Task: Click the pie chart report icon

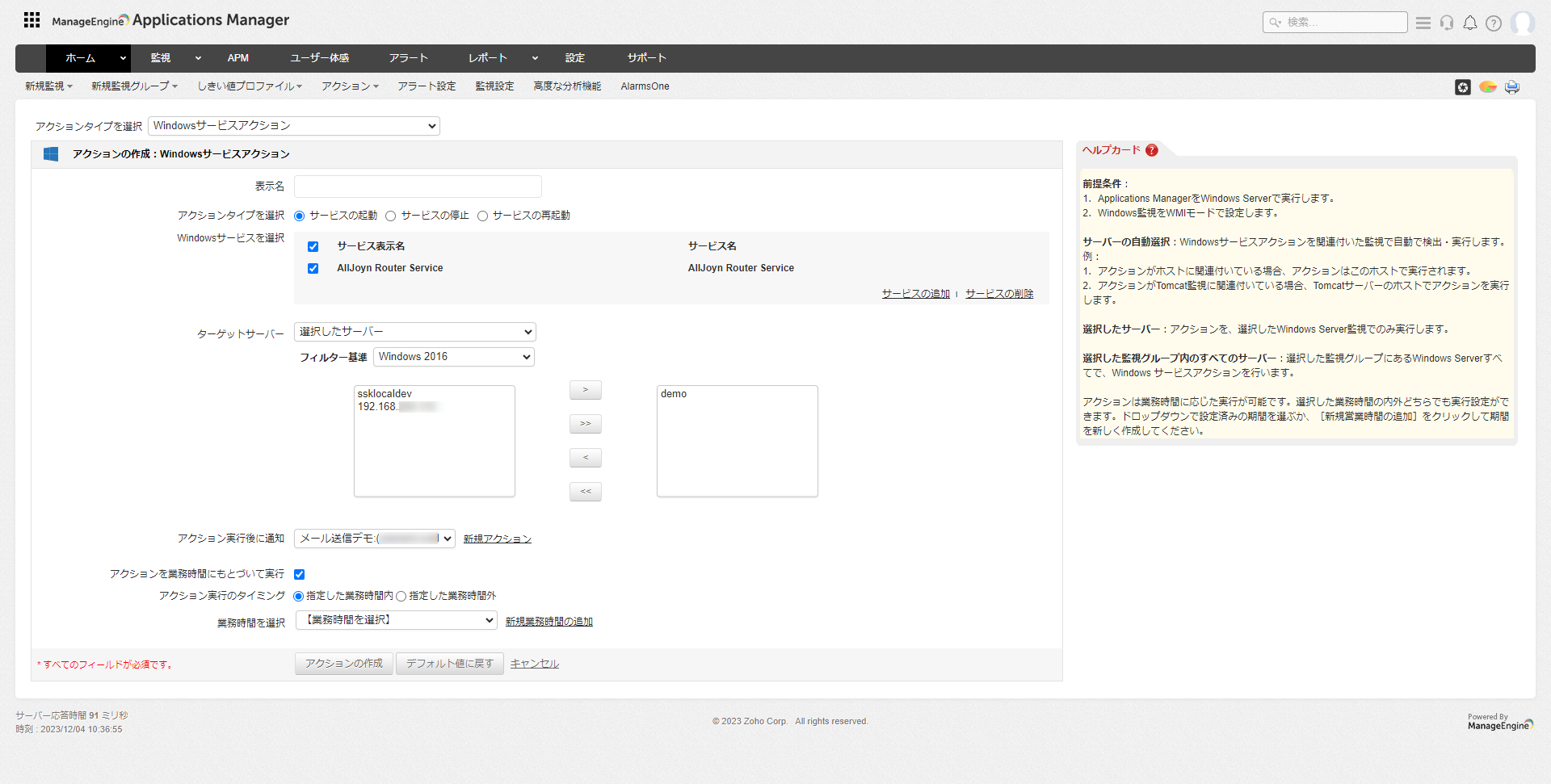Action: [x=1487, y=87]
